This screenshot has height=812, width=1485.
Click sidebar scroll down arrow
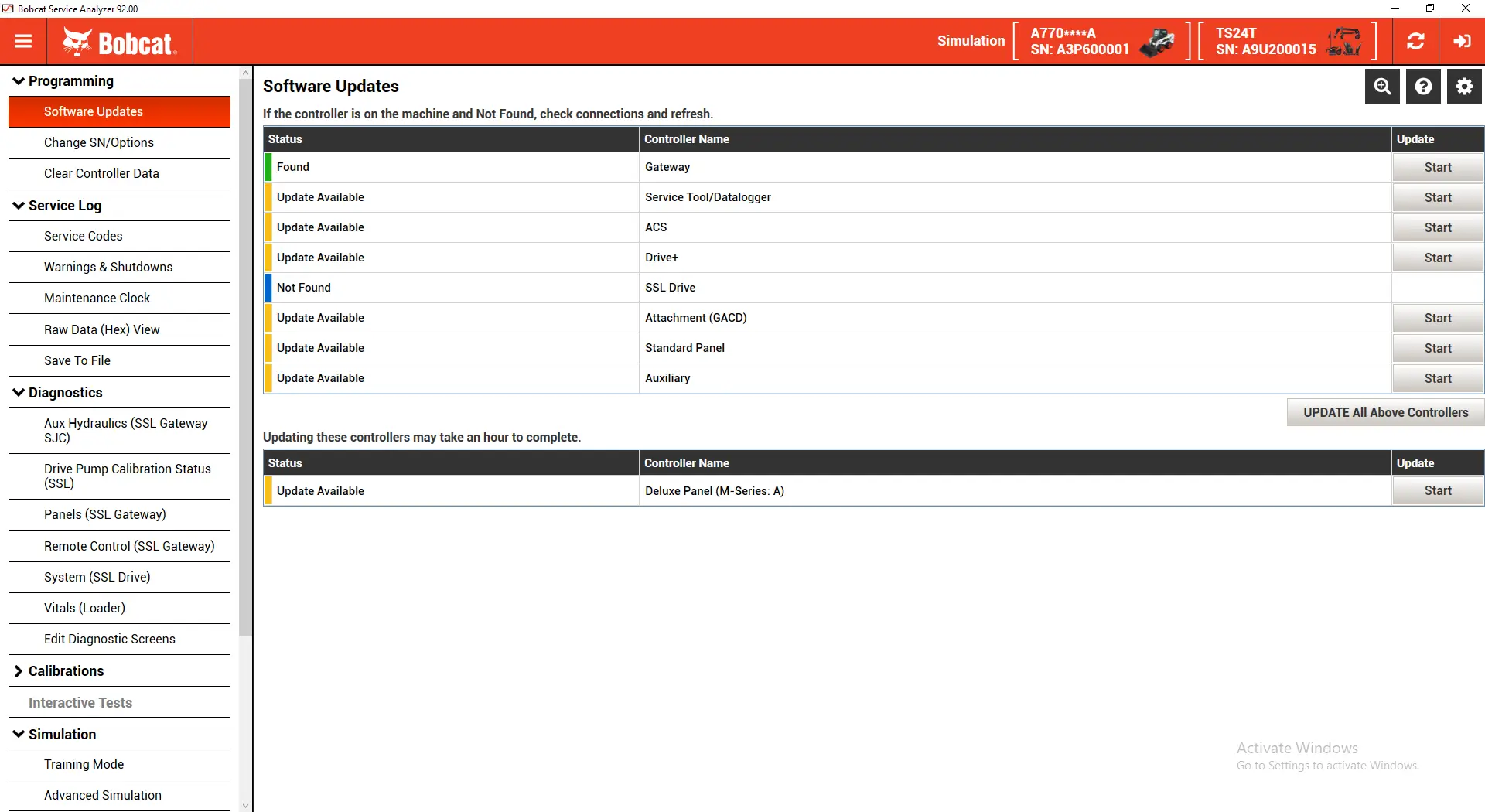pyautogui.click(x=246, y=806)
